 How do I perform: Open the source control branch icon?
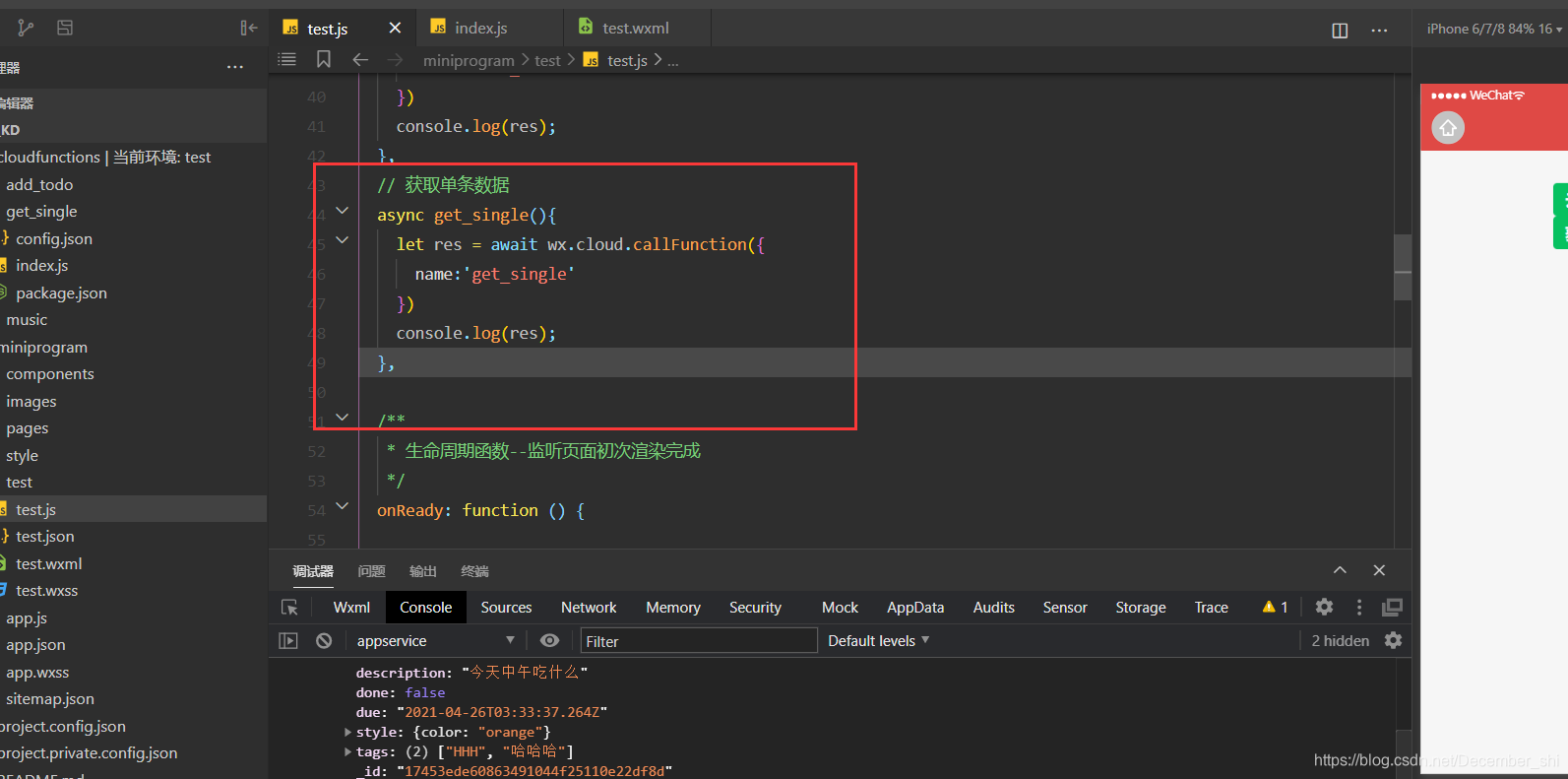click(26, 28)
